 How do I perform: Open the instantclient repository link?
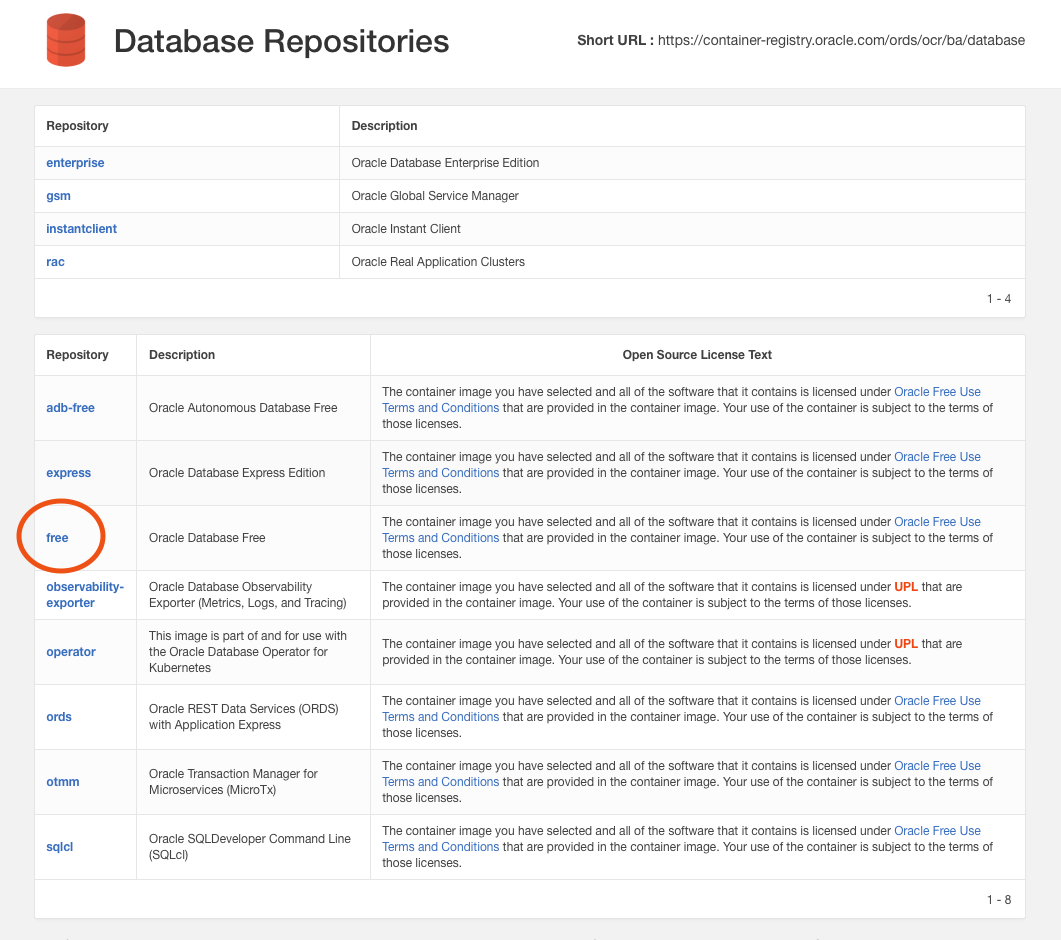pyautogui.click(x=81, y=229)
